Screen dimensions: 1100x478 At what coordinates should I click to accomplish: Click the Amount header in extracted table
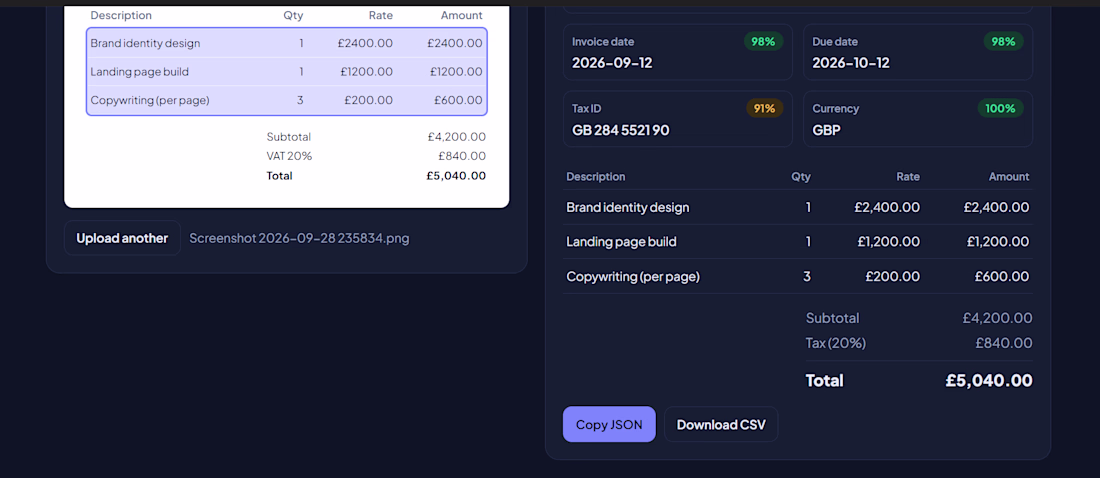coord(1009,176)
